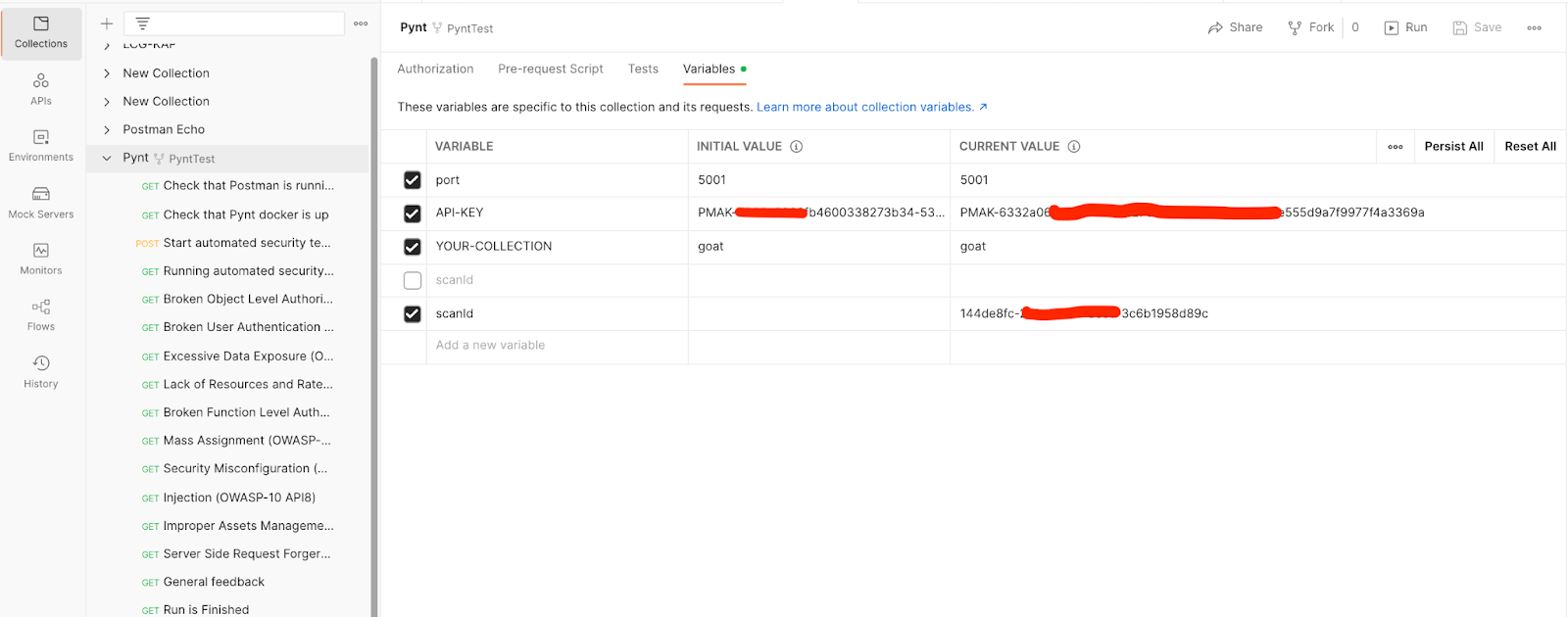The image size is (1568, 617).
Task: Open the Environments sidebar section
Action: pos(41,146)
